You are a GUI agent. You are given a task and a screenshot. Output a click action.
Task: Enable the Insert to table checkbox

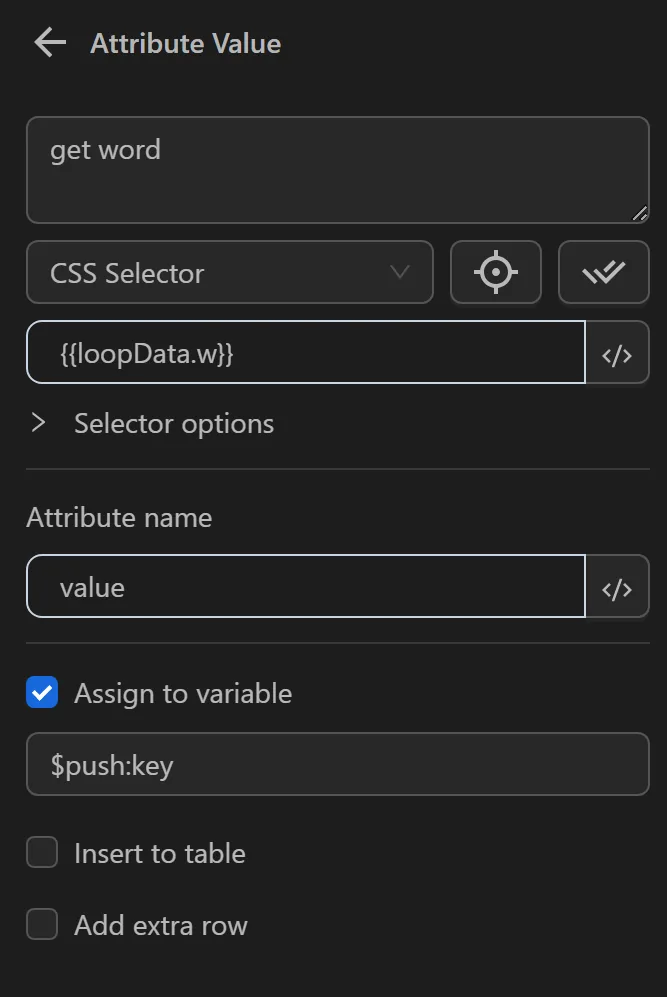pyautogui.click(x=42, y=852)
